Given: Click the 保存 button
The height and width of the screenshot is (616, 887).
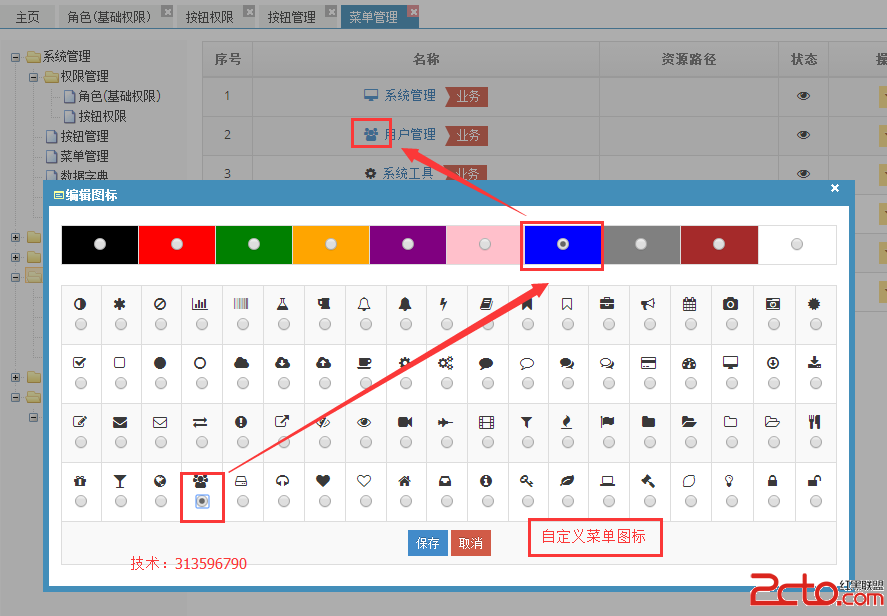Looking at the screenshot, I should (x=428, y=543).
